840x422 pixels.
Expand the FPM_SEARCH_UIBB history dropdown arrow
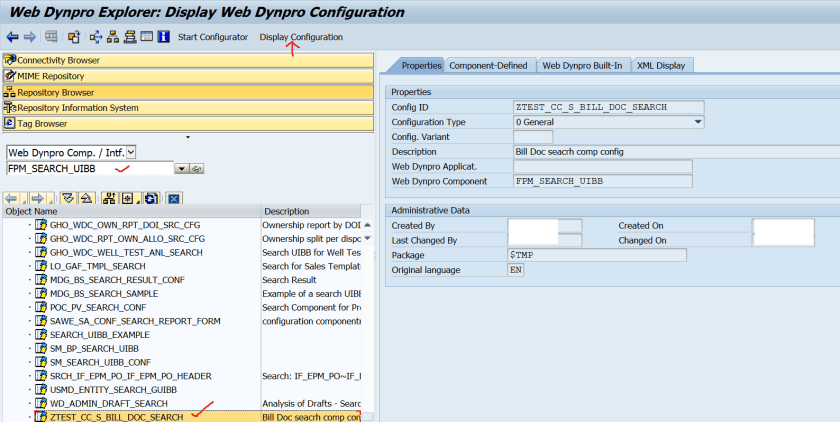[181, 169]
